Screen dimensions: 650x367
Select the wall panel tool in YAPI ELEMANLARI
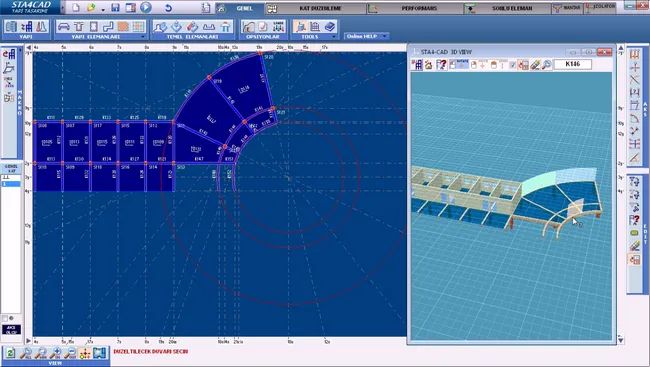coord(93,27)
